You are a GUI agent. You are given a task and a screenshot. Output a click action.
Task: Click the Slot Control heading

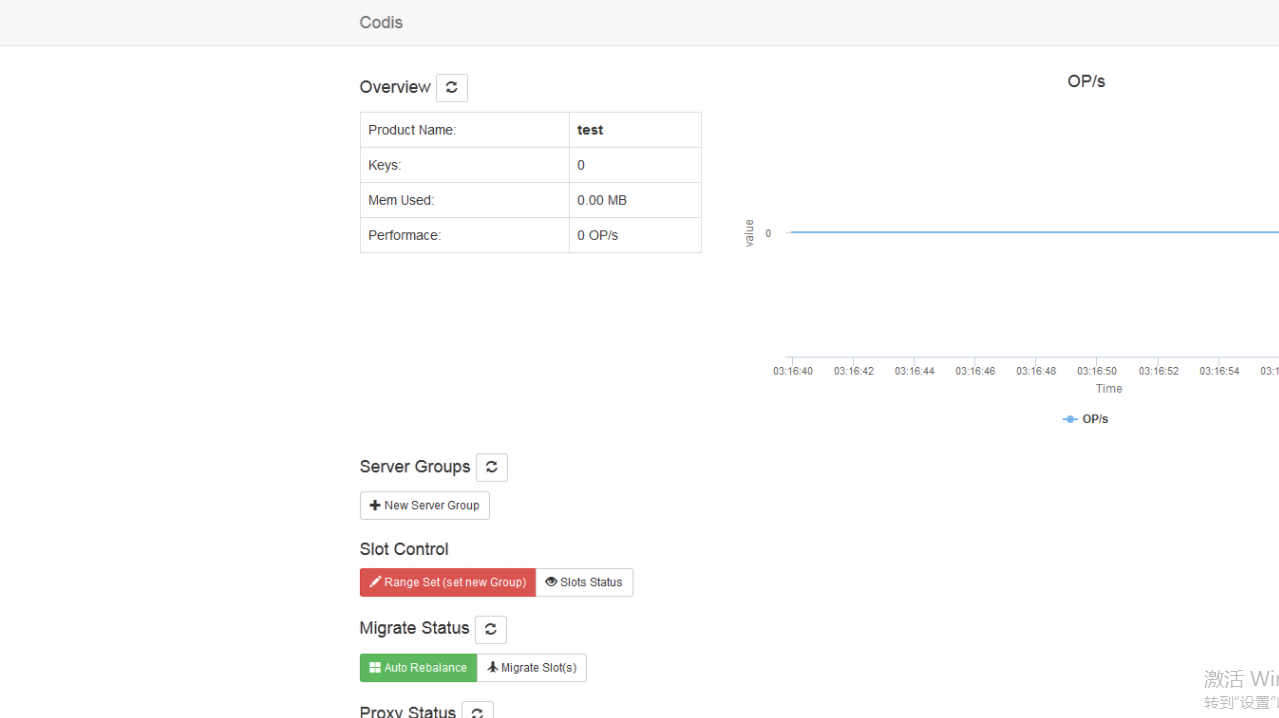tap(404, 549)
